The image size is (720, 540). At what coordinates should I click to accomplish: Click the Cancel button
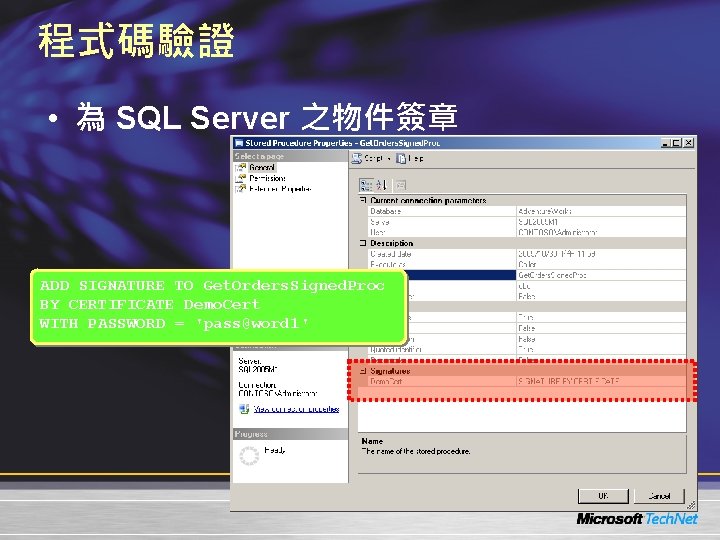659,496
